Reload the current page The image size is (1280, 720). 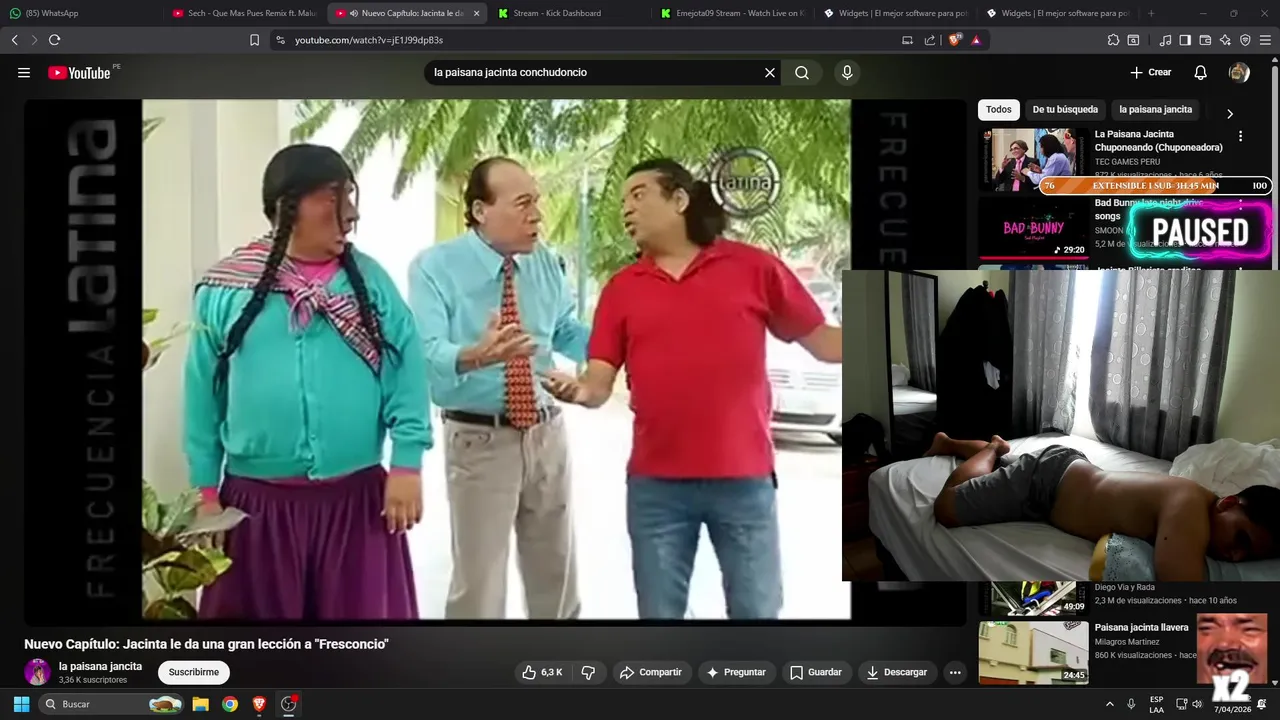(x=54, y=40)
